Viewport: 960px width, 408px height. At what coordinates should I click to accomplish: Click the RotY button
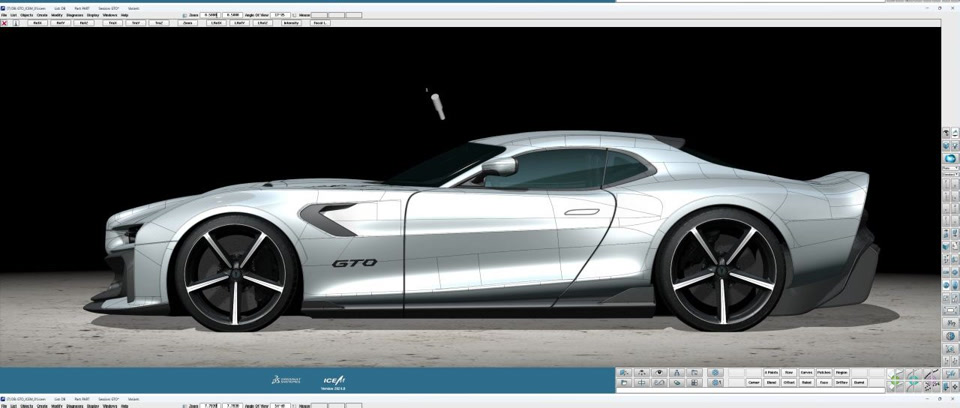point(60,23)
